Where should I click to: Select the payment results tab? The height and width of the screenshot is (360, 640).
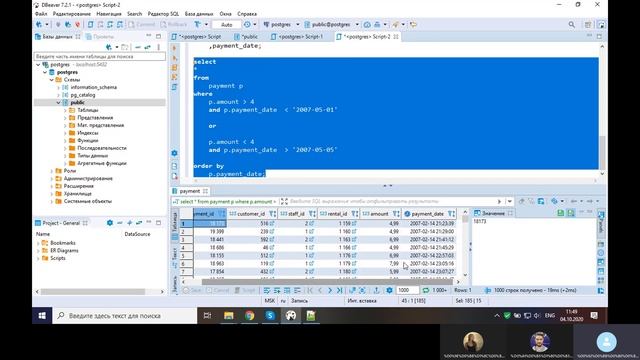pyautogui.click(x=190, y=191)
